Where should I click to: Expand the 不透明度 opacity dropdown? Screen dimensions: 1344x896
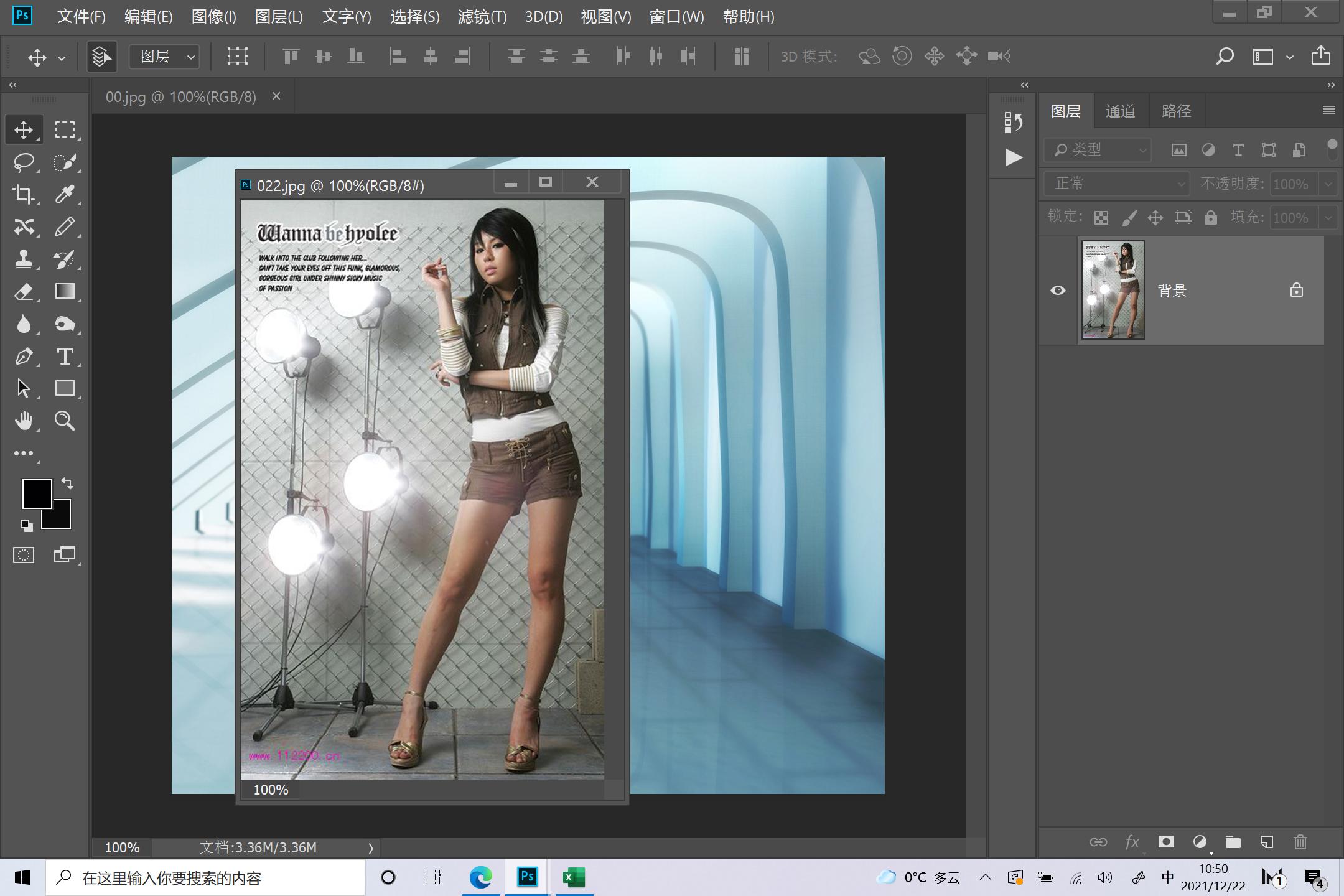[1328, 184]
